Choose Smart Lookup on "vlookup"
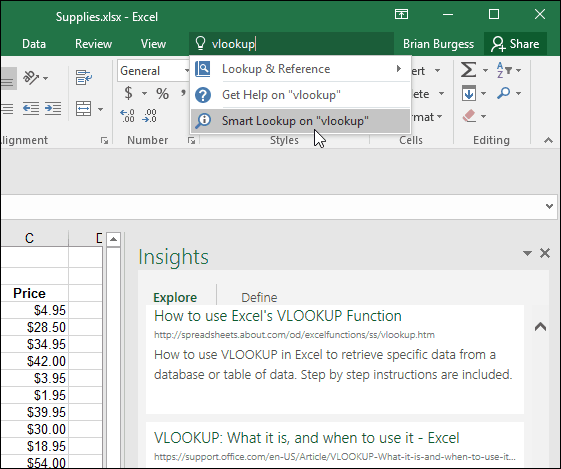The image size is (561, 469). (301, 121)
